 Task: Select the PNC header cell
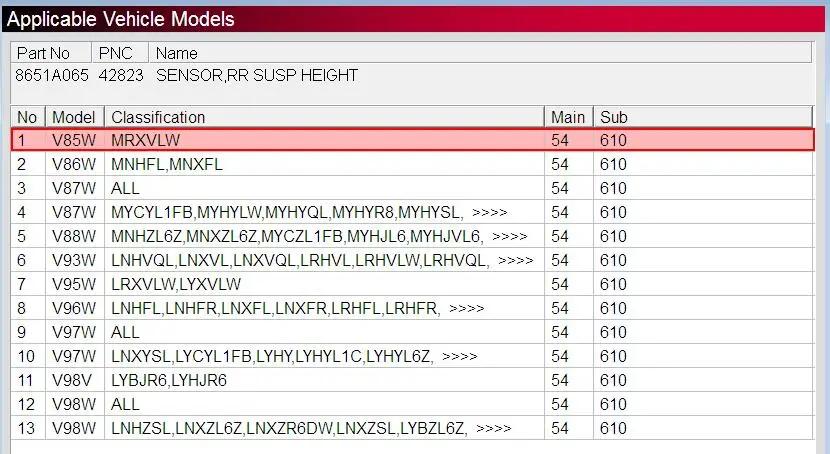[120, 53]
